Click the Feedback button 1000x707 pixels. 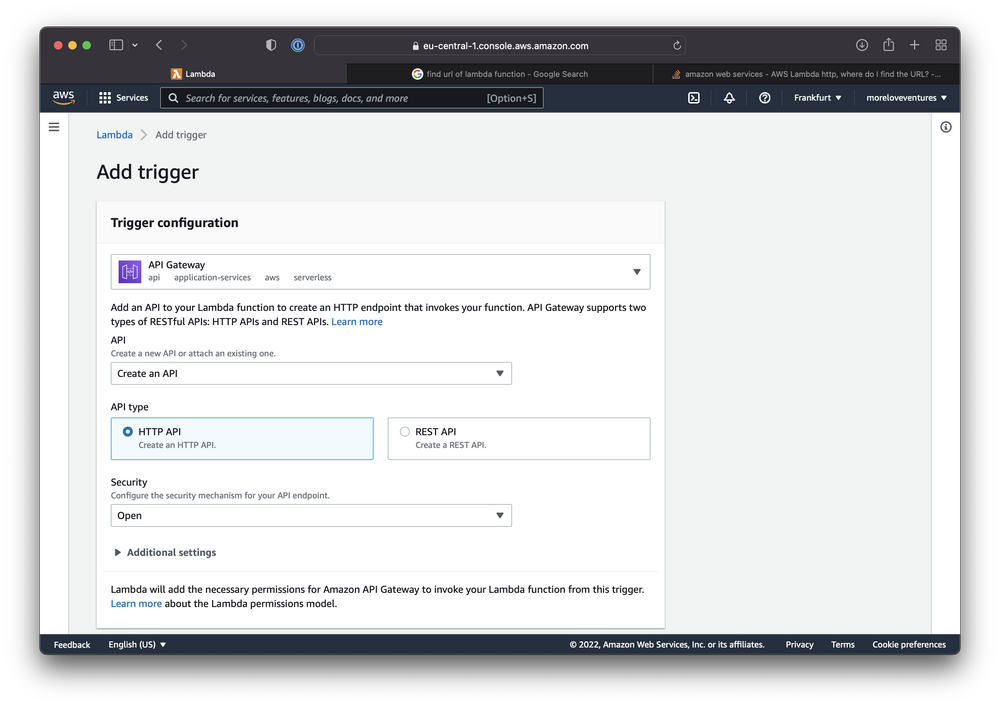tap(71, 644)
